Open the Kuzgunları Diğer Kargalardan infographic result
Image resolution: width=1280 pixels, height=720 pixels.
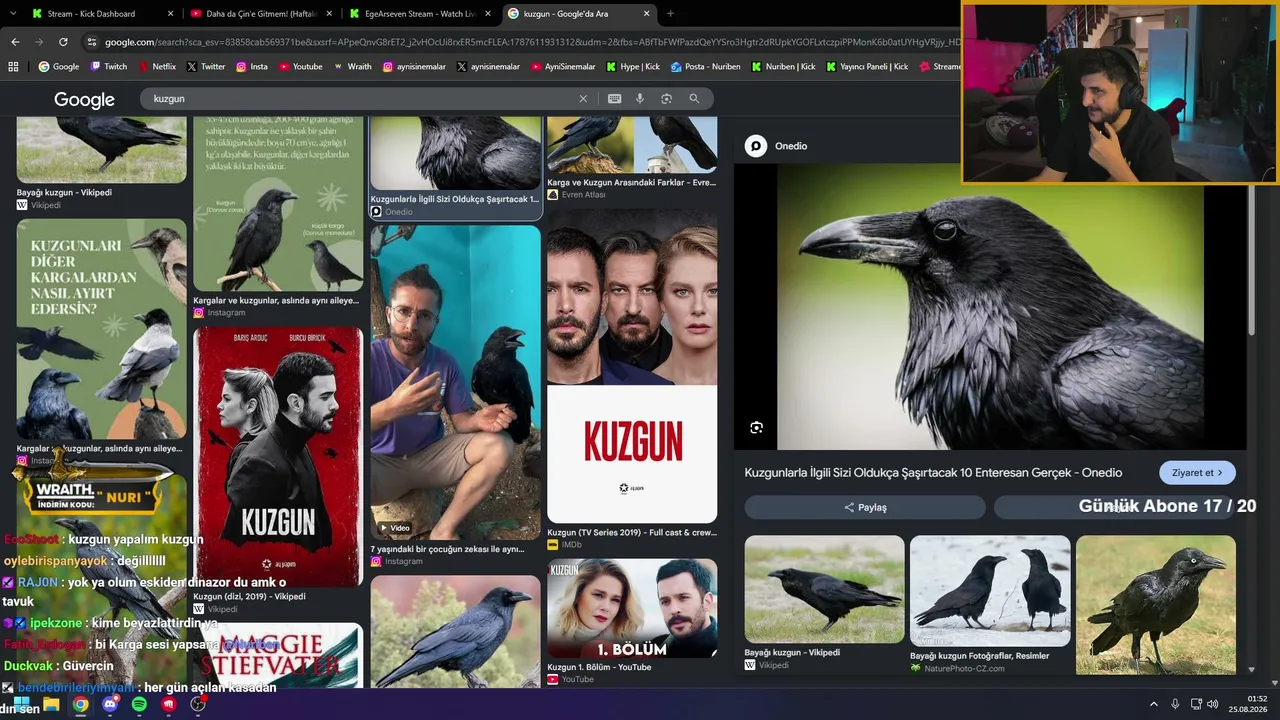pyautogui.click(x=101, y=329)
